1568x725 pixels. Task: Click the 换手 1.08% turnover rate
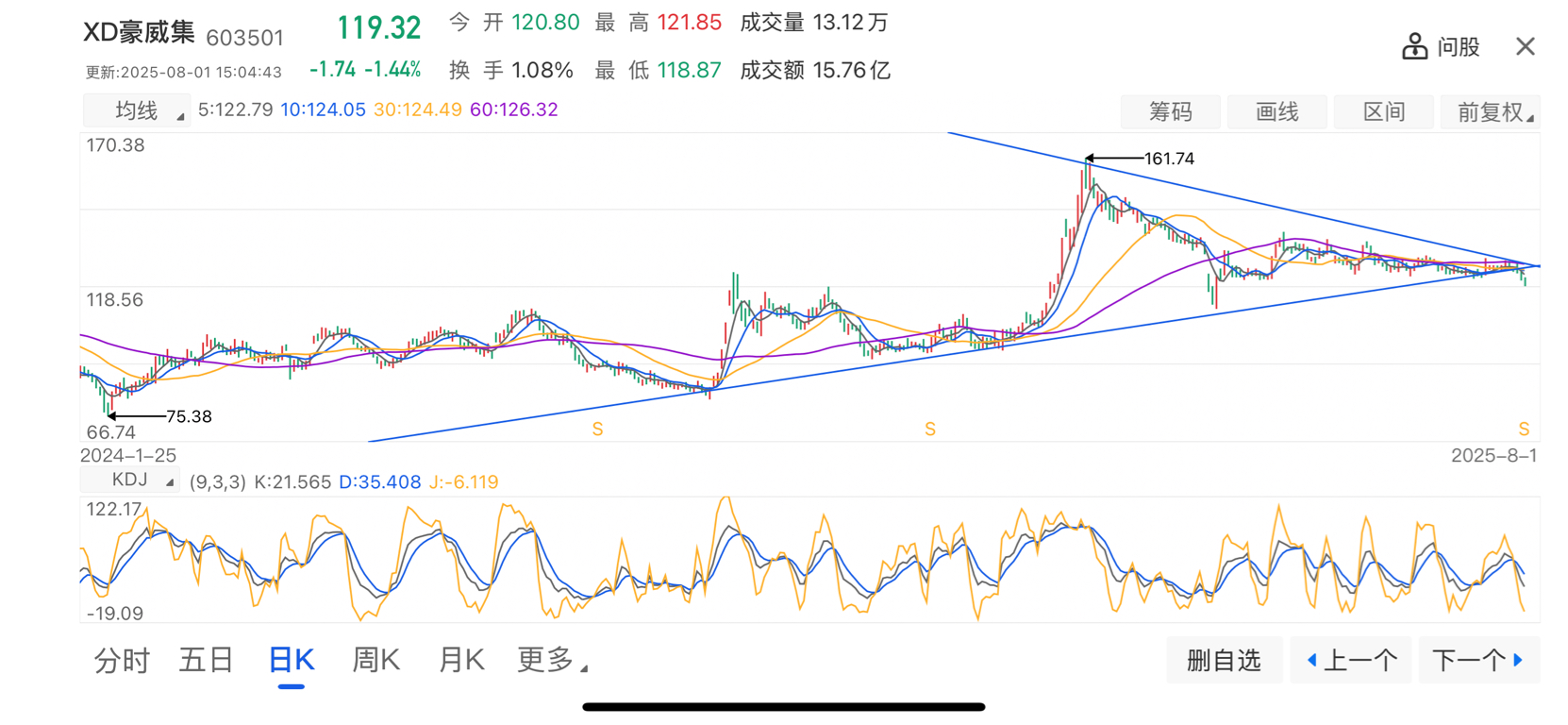point(511,70)
